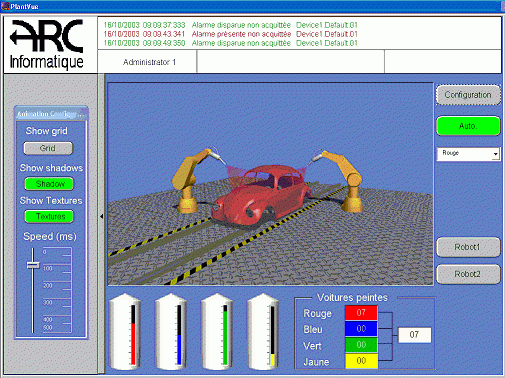Collapse the left panel with arrow
Screen dimensions: 505x378
pos(101,216)
